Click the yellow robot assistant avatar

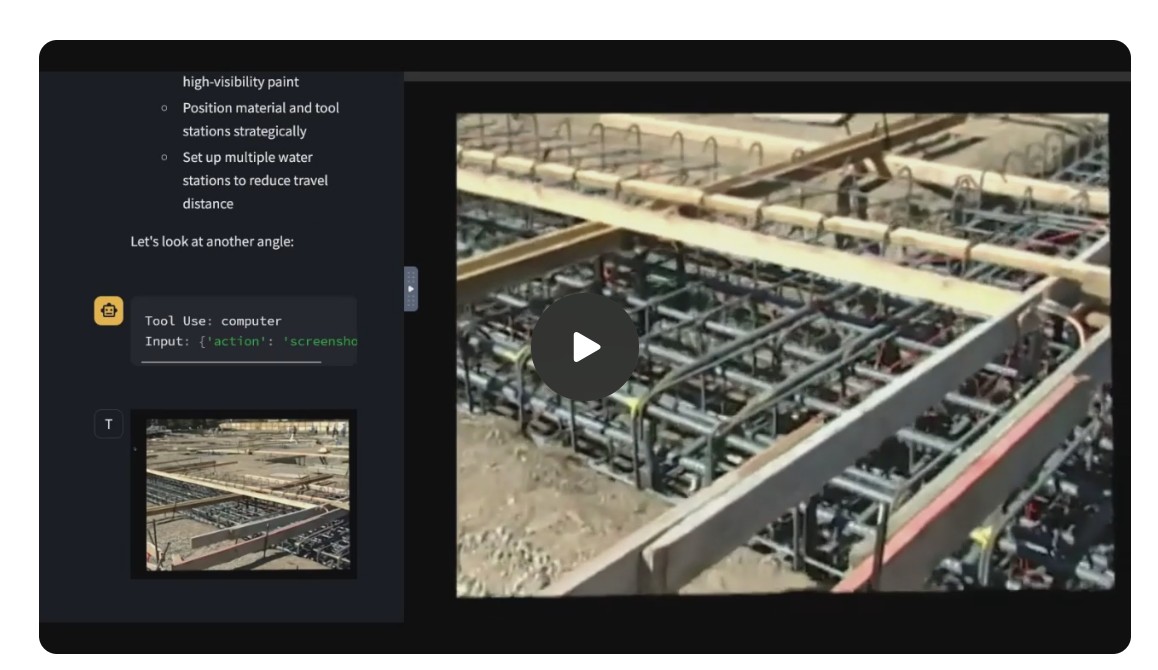tap(109, 311)
